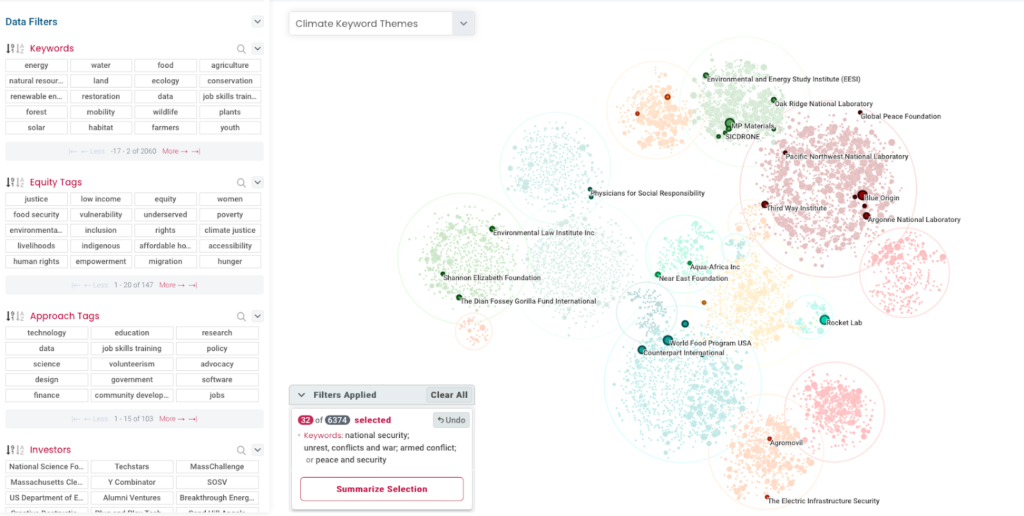Viewport: 1024px width, 516px height.
Task: Click Summarize Selection button
Action: click(381, 489)
